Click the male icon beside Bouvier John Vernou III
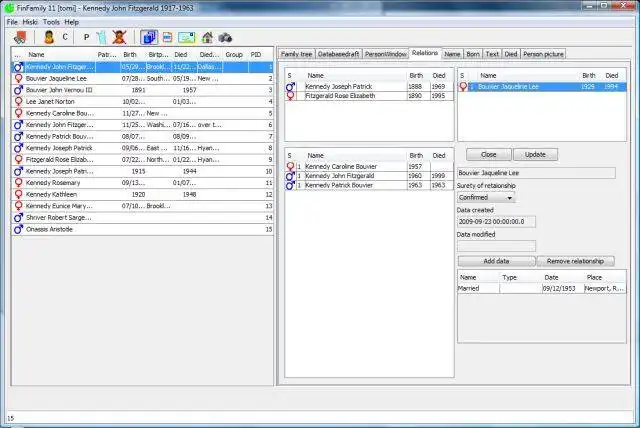Viewport: 640px width, 428px height. (x=18, y=90)
